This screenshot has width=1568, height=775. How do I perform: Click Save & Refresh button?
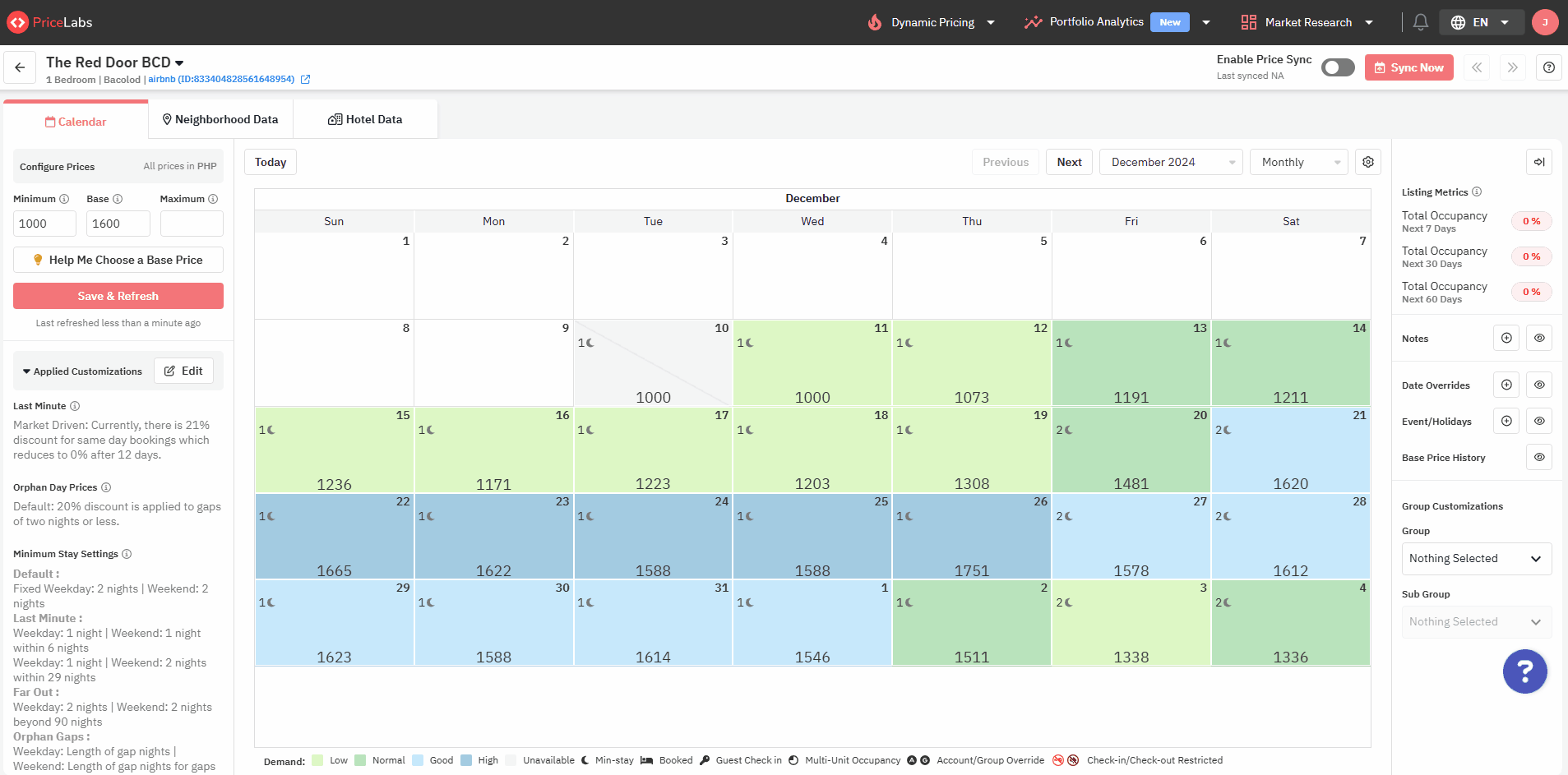[x=118, y=296]
